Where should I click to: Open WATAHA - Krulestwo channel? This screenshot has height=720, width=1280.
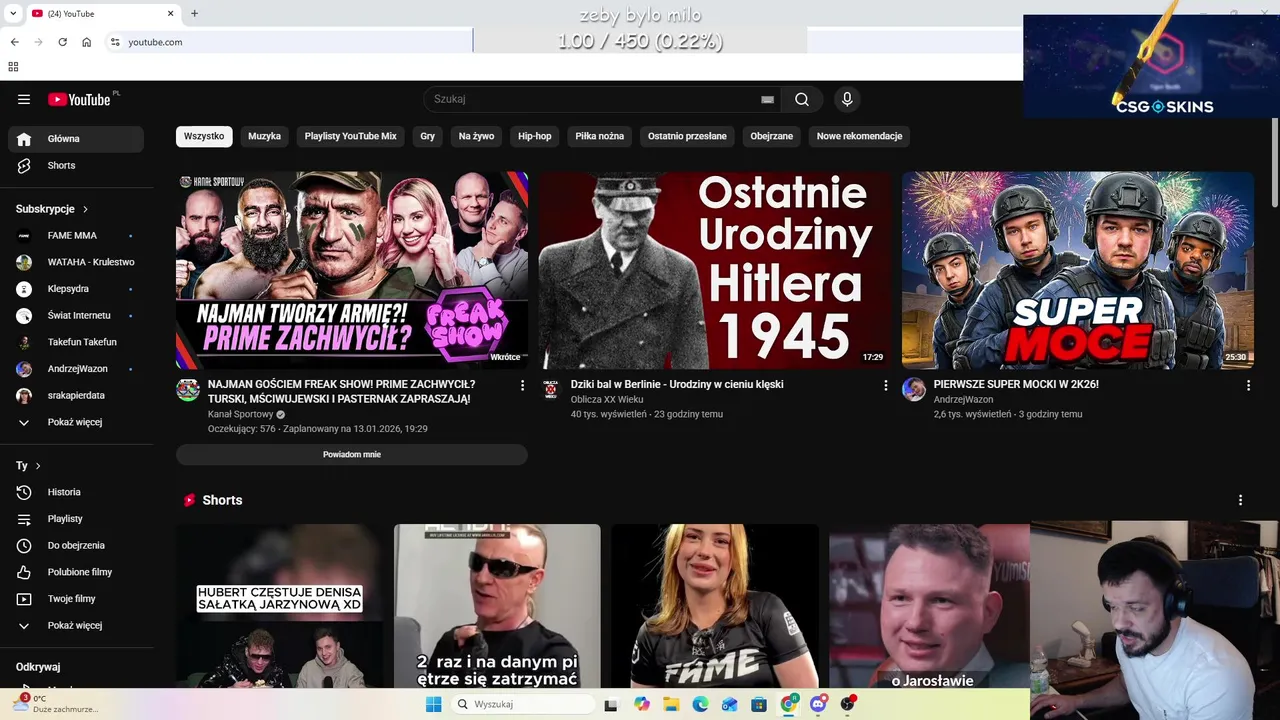[76, 262]
